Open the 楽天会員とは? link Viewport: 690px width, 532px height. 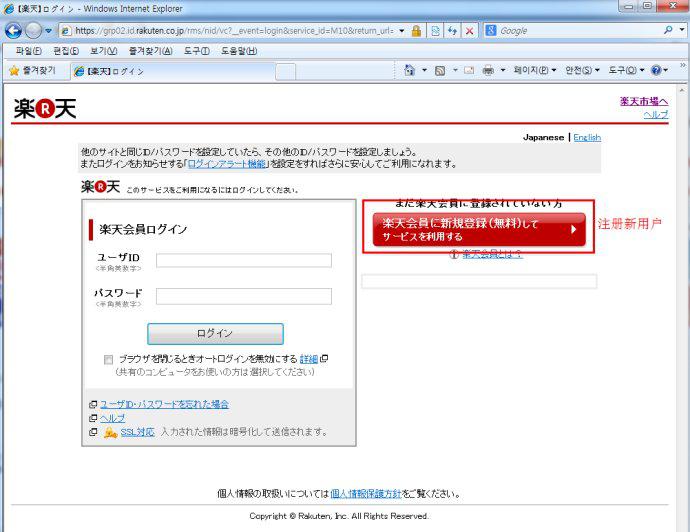coord(492,254)
